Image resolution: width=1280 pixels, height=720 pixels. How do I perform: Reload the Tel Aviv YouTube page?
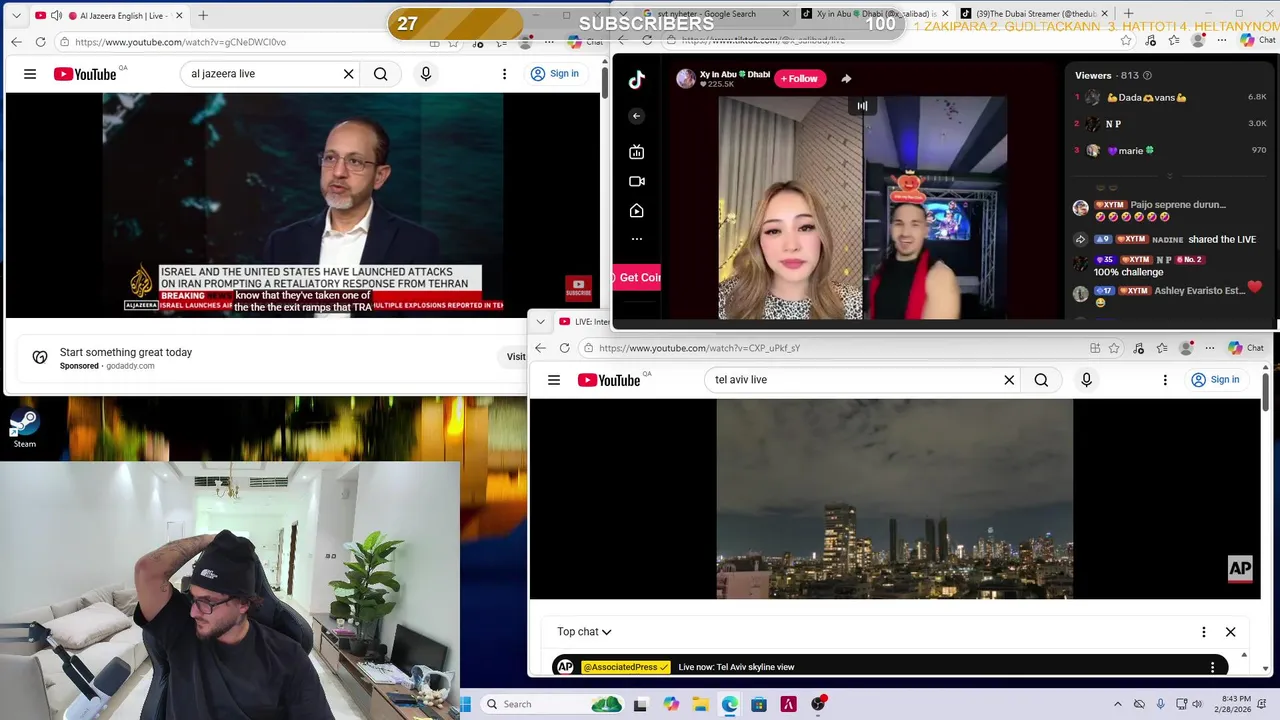(564, 348)
